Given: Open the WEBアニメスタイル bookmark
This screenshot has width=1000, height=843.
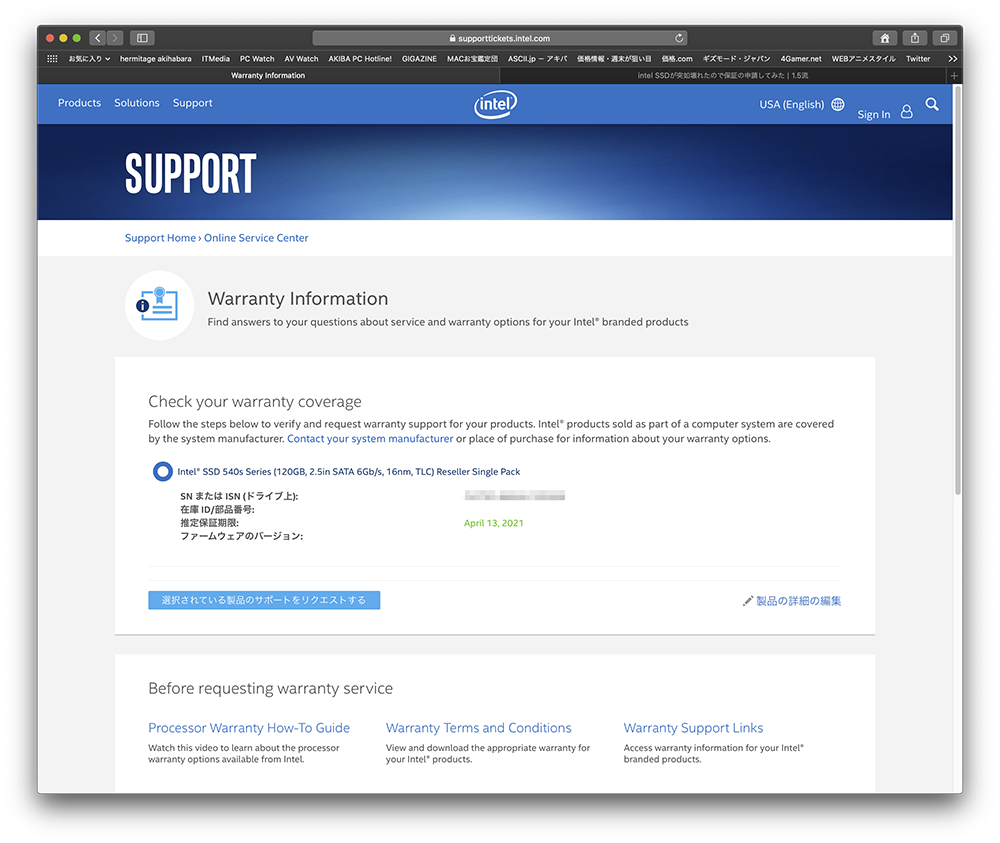Looking at the screenshot, I should click(864, 59).
